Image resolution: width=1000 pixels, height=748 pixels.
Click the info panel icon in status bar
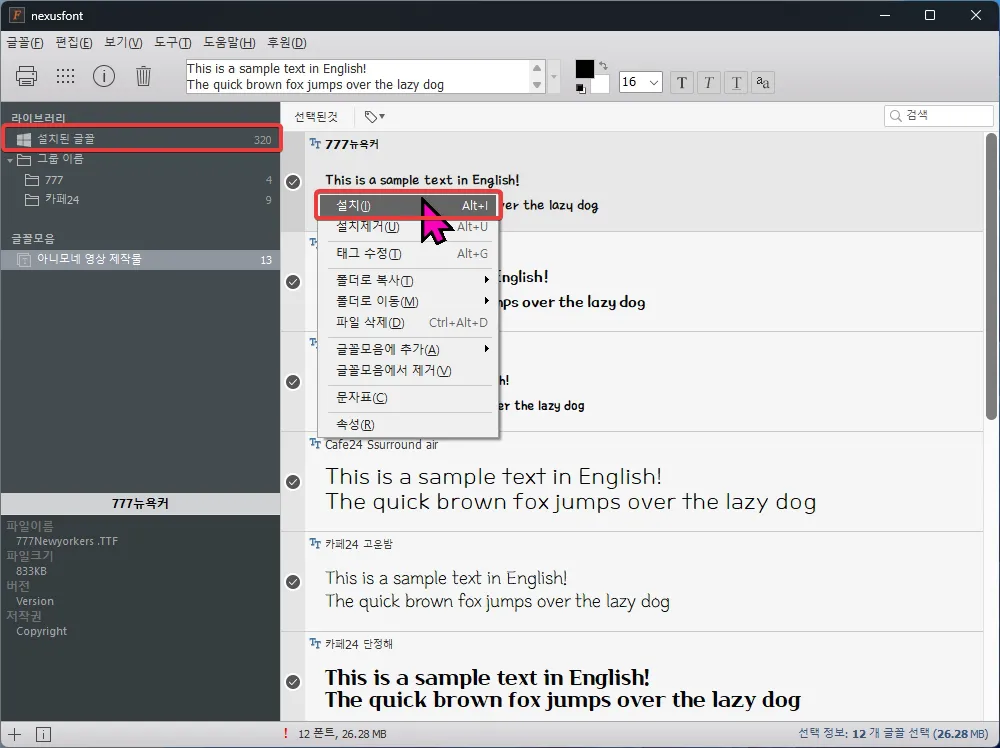point(43,734)
